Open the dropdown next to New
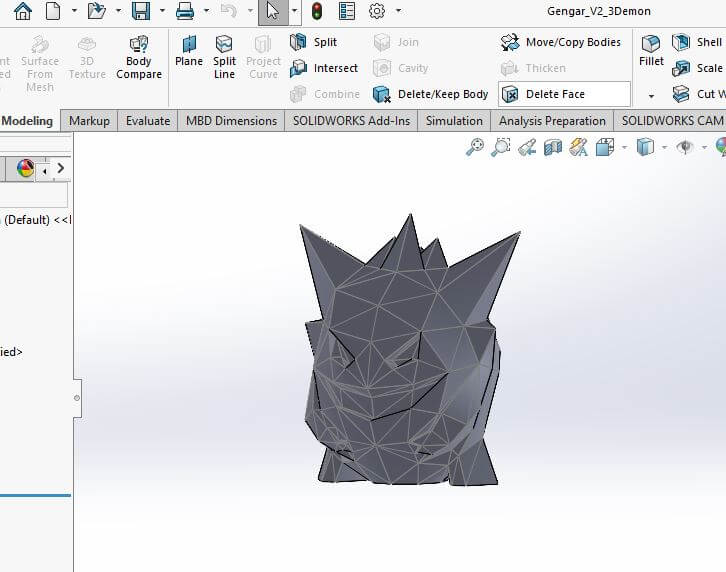Image resolution: width=726 pixels, height=572 pixels. pos(74,11)
